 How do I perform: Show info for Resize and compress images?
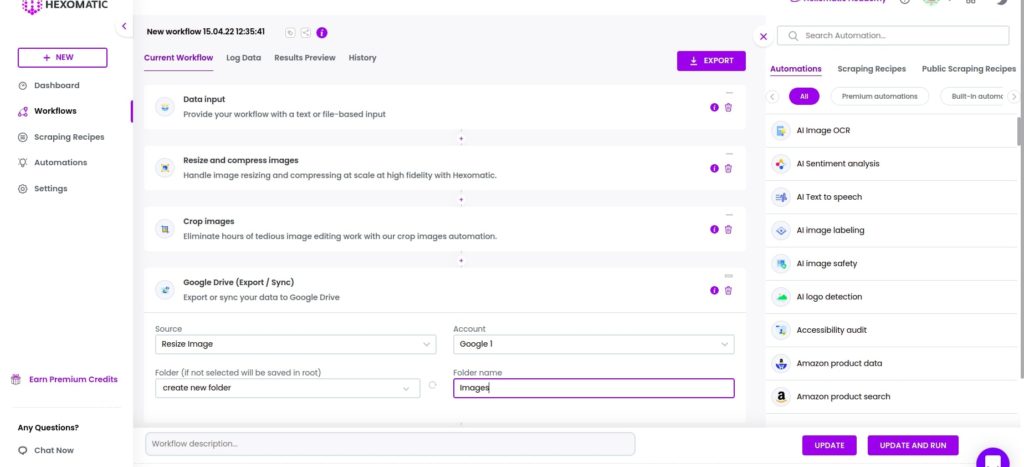tap(714, 168)
